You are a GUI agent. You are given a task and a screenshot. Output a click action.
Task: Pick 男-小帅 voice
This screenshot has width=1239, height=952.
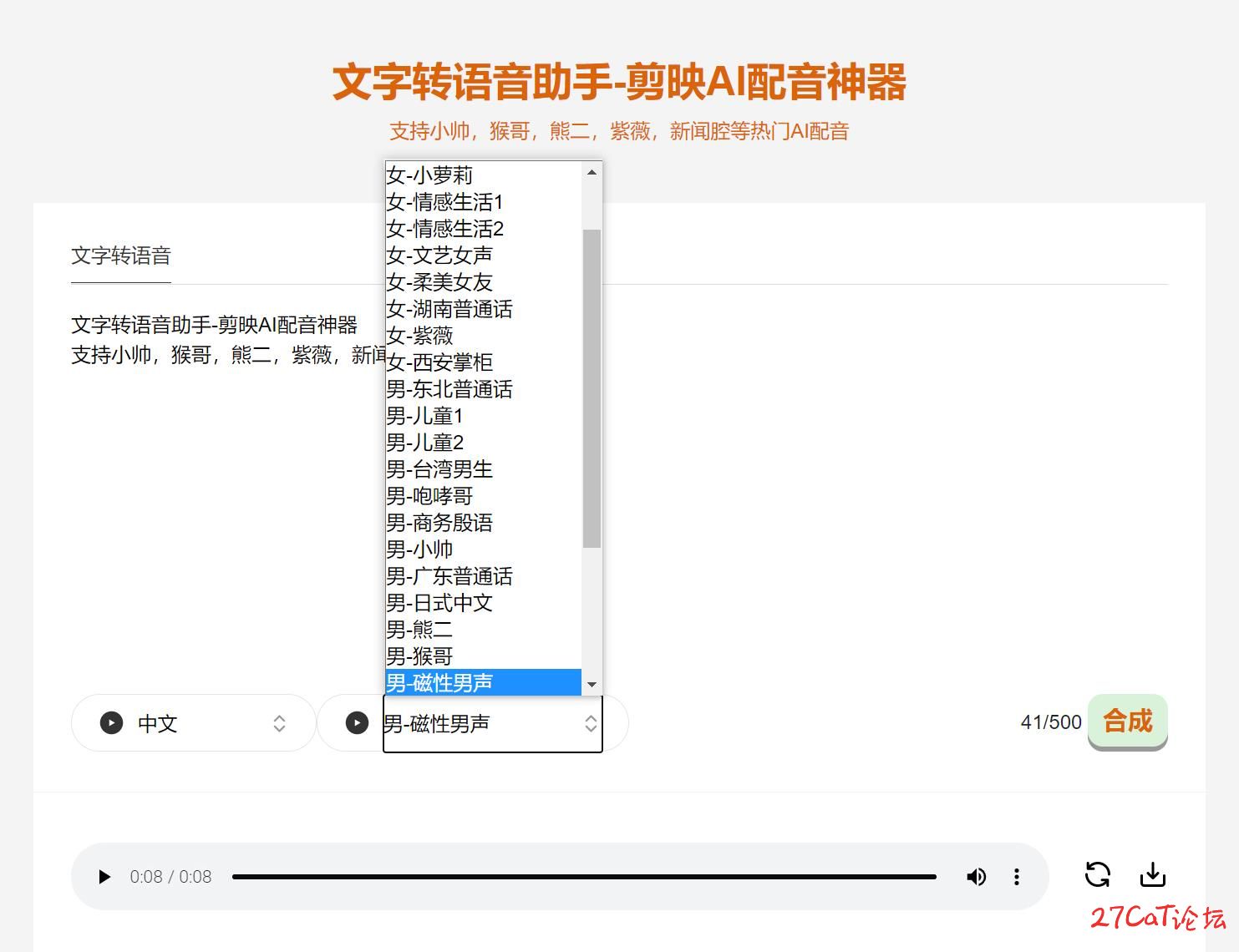point(483,549)
